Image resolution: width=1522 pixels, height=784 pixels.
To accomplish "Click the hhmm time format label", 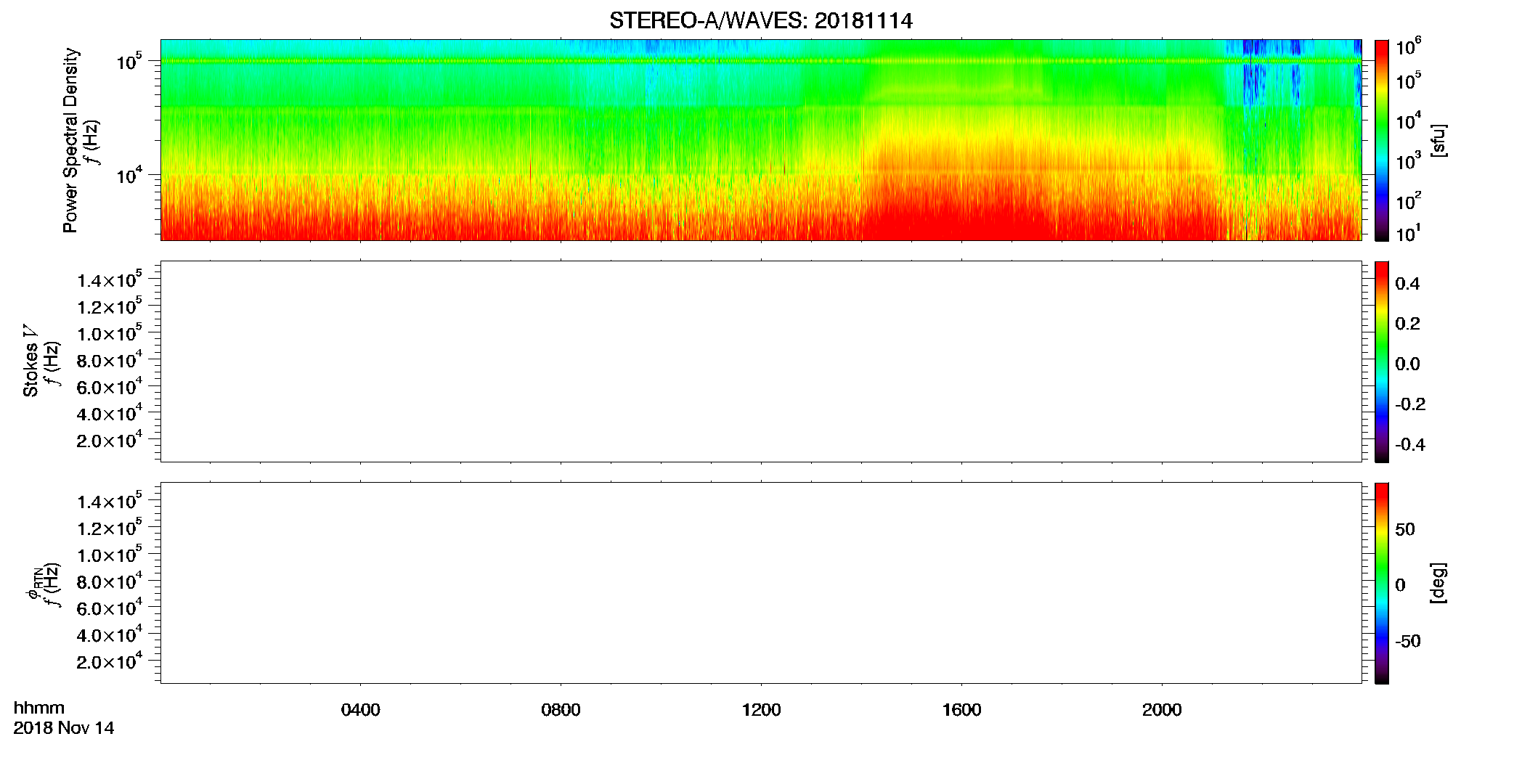I will tap(39, 709).
